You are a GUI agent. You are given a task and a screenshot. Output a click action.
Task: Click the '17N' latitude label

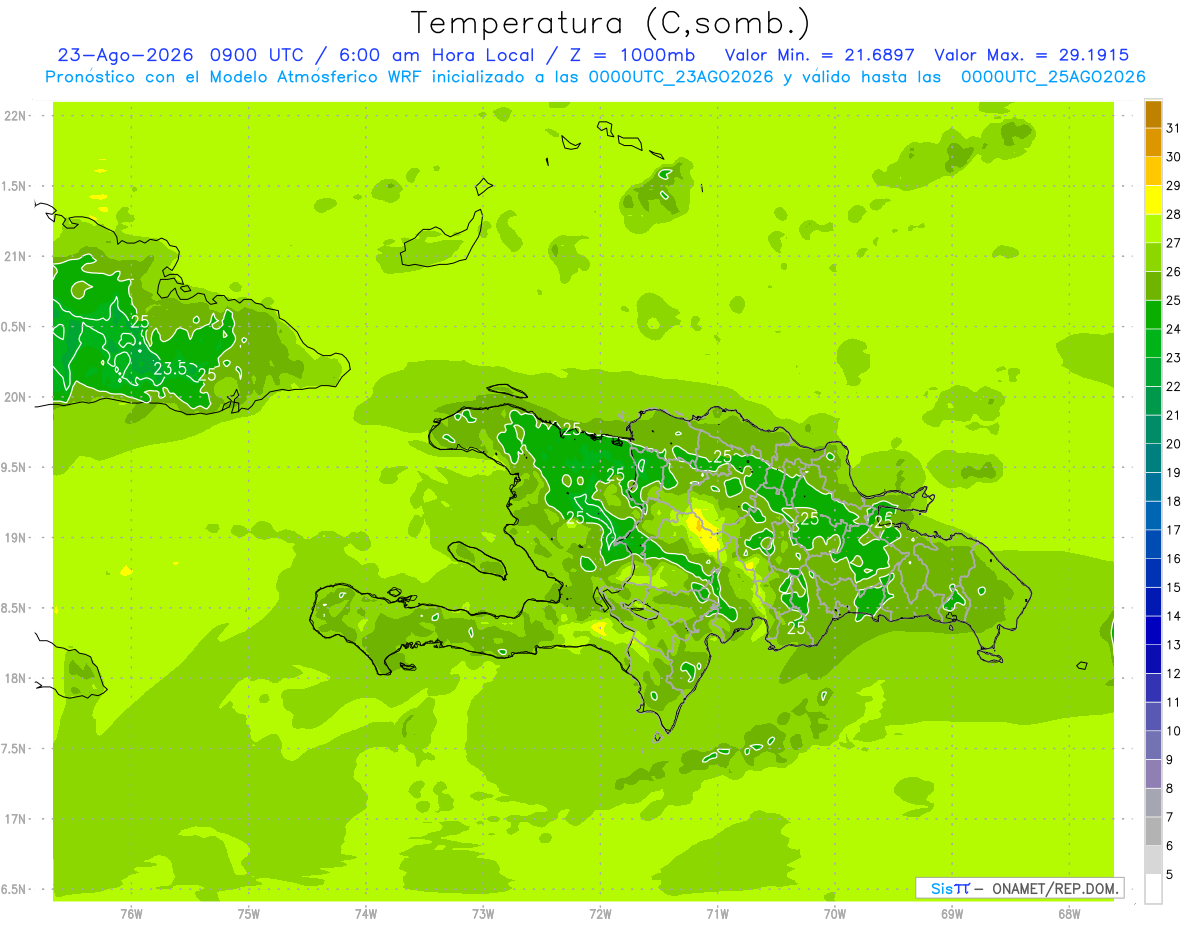(x=16, y=819)
